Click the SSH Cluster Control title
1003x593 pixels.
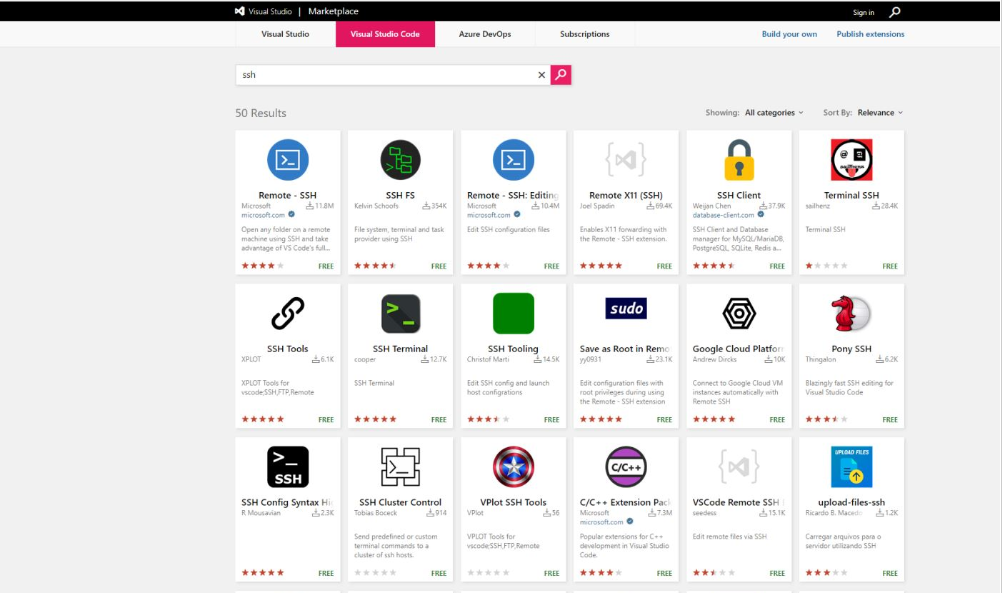[x=400, y=502]
